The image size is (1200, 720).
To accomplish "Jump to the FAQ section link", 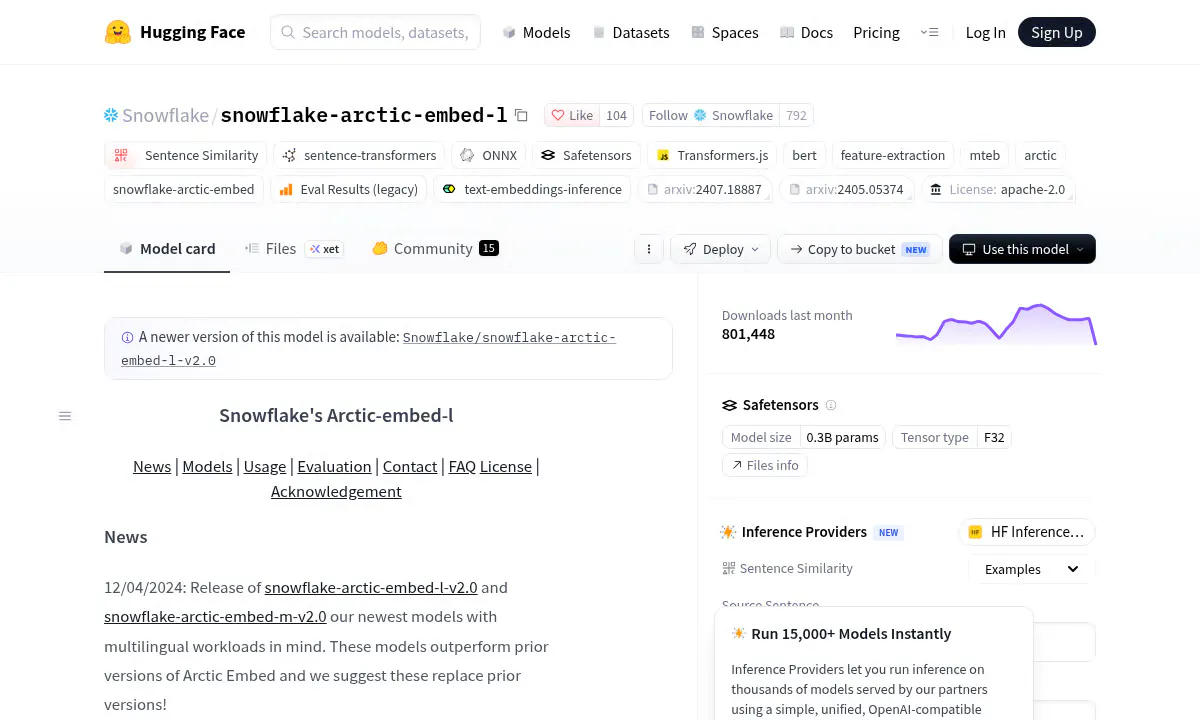I will [462, 466].
